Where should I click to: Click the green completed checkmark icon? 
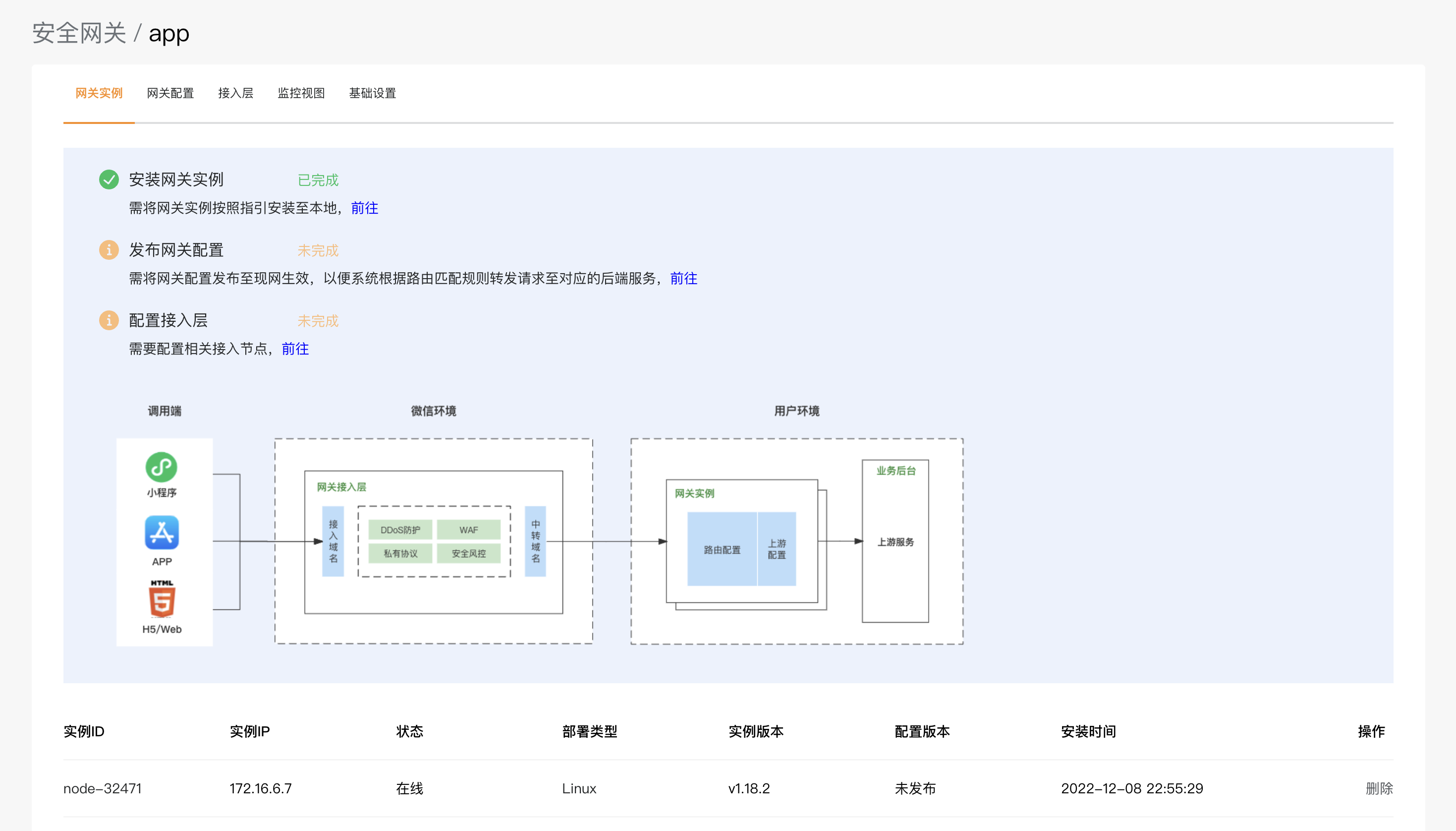click(109, 180)
